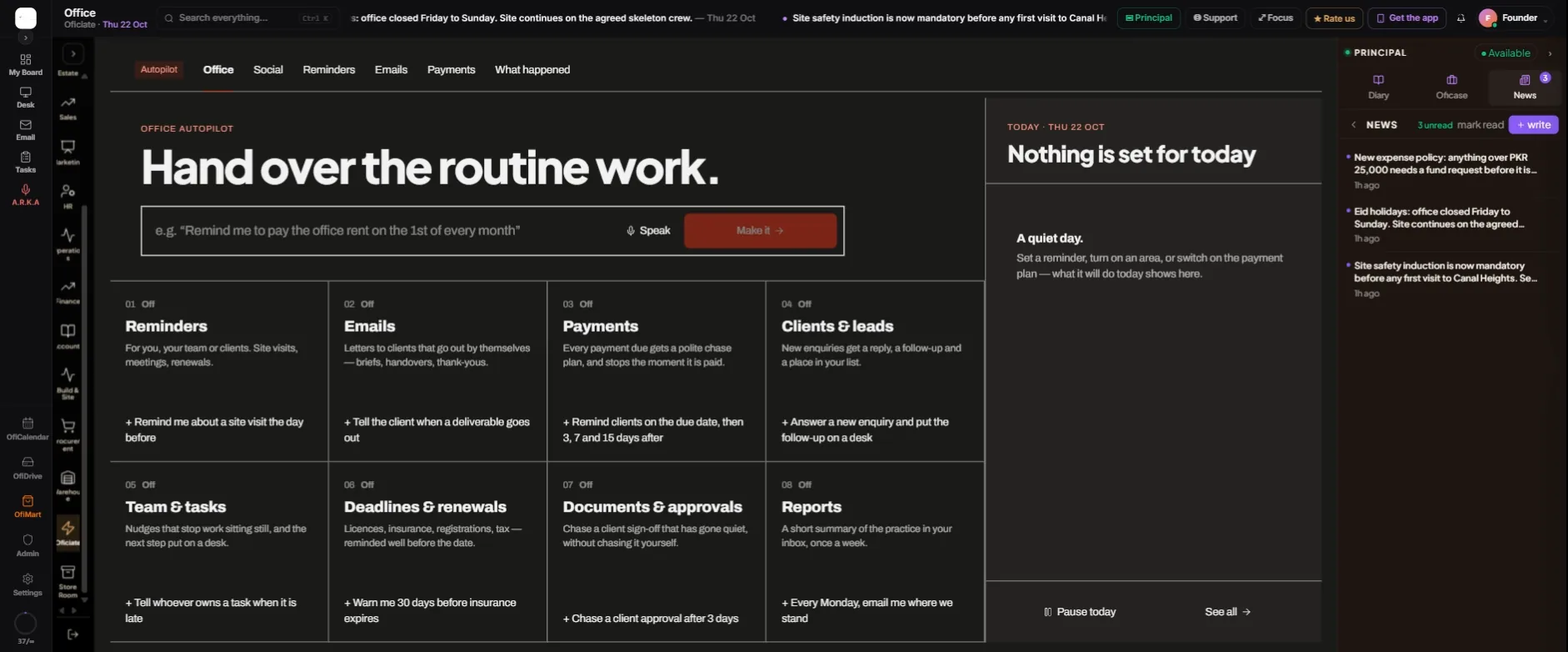Go to Email in the sidebar
This screenshot has width=1568, height=652.
26,130
